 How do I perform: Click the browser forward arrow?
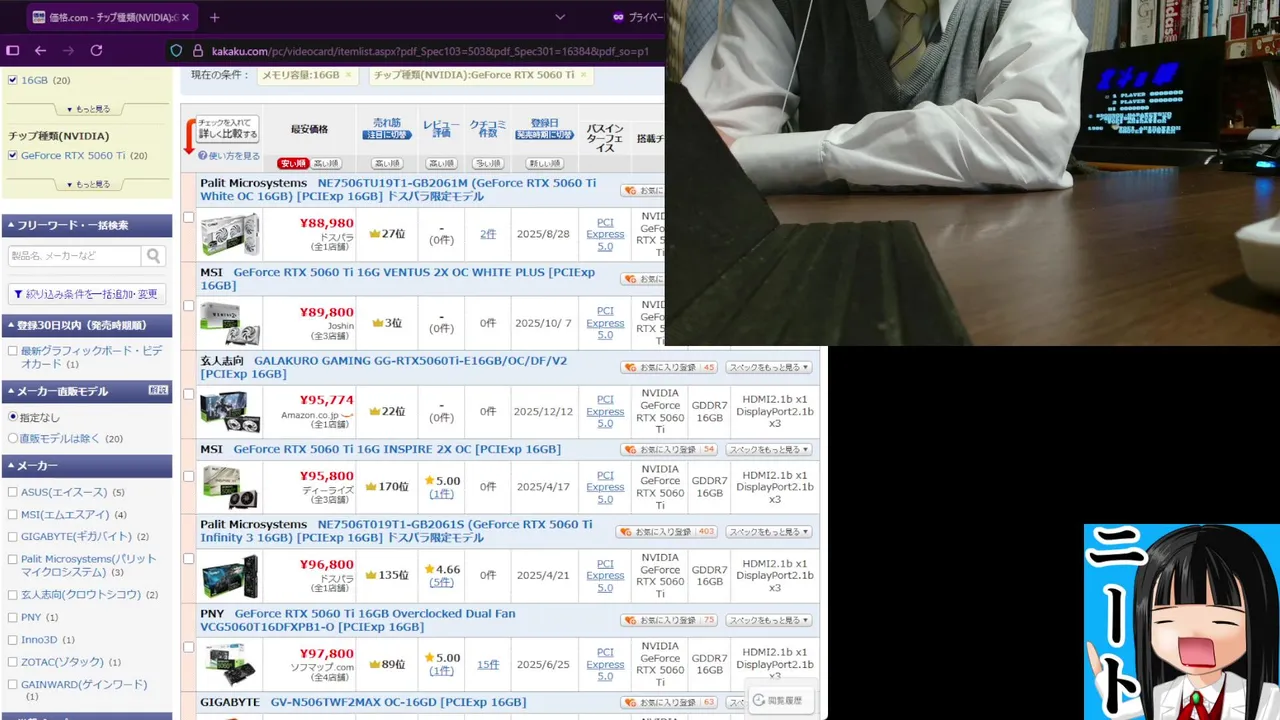68,50
